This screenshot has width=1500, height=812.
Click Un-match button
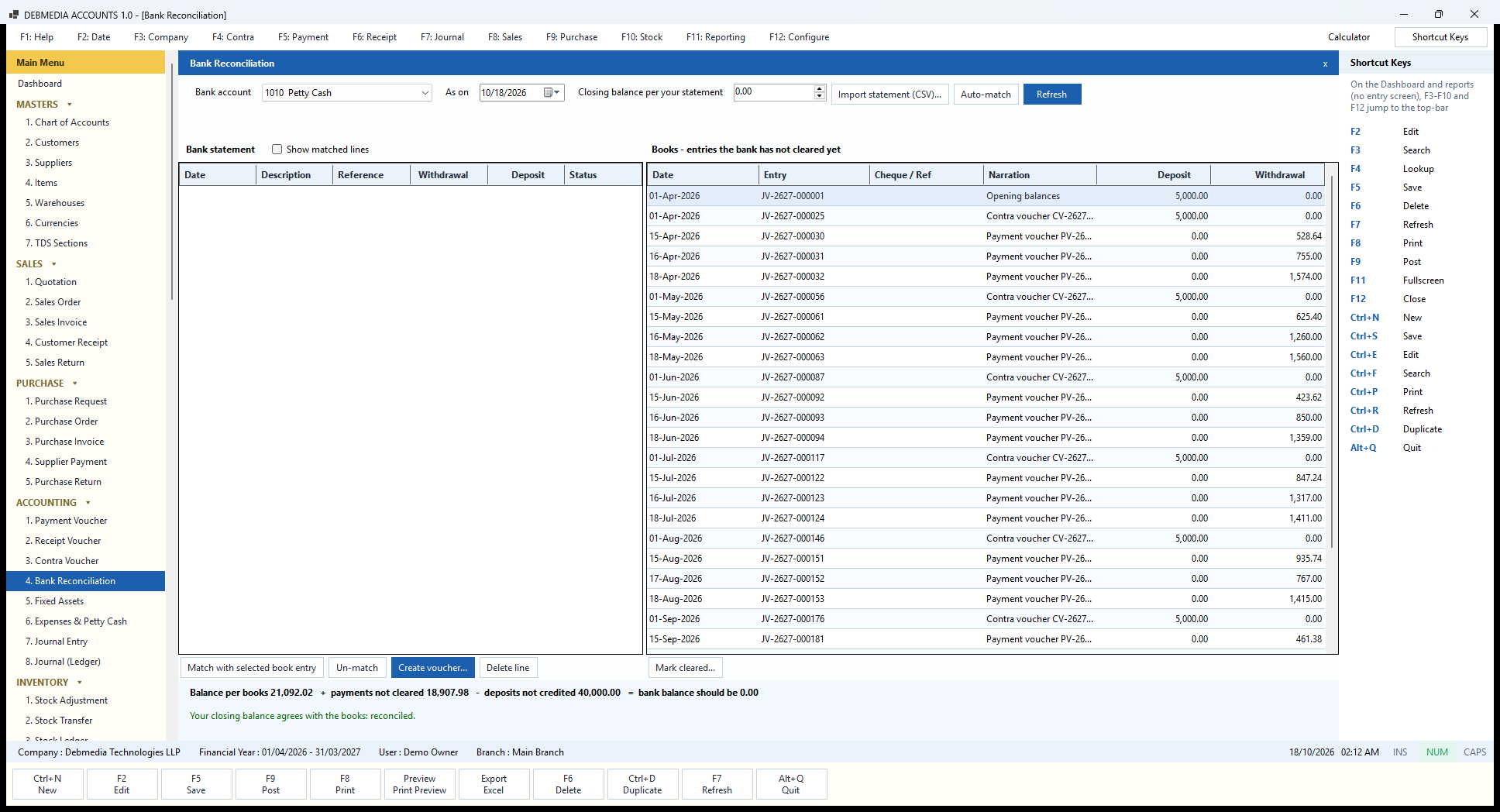tap(357, 668)
